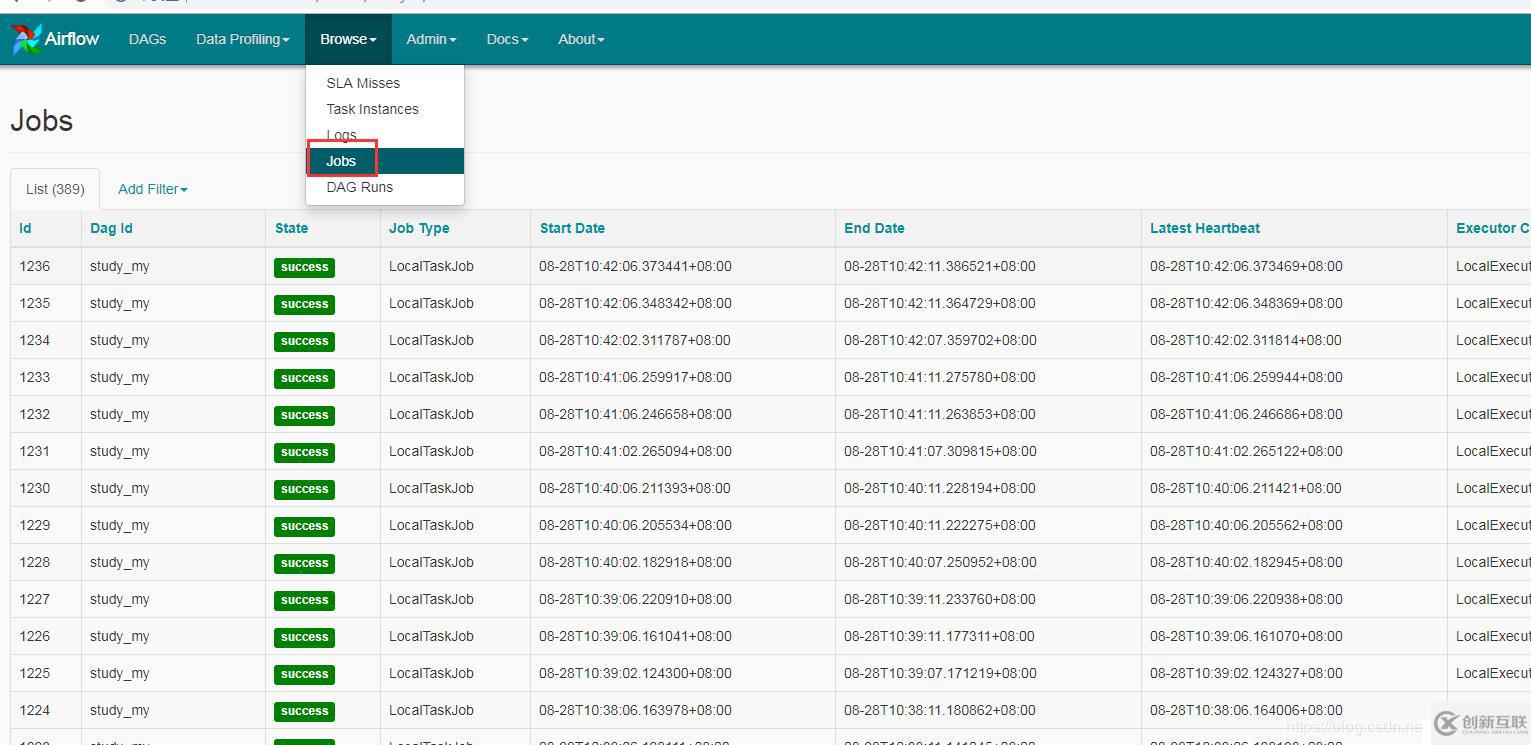Open the About dropdown menu

click(581, 39)
